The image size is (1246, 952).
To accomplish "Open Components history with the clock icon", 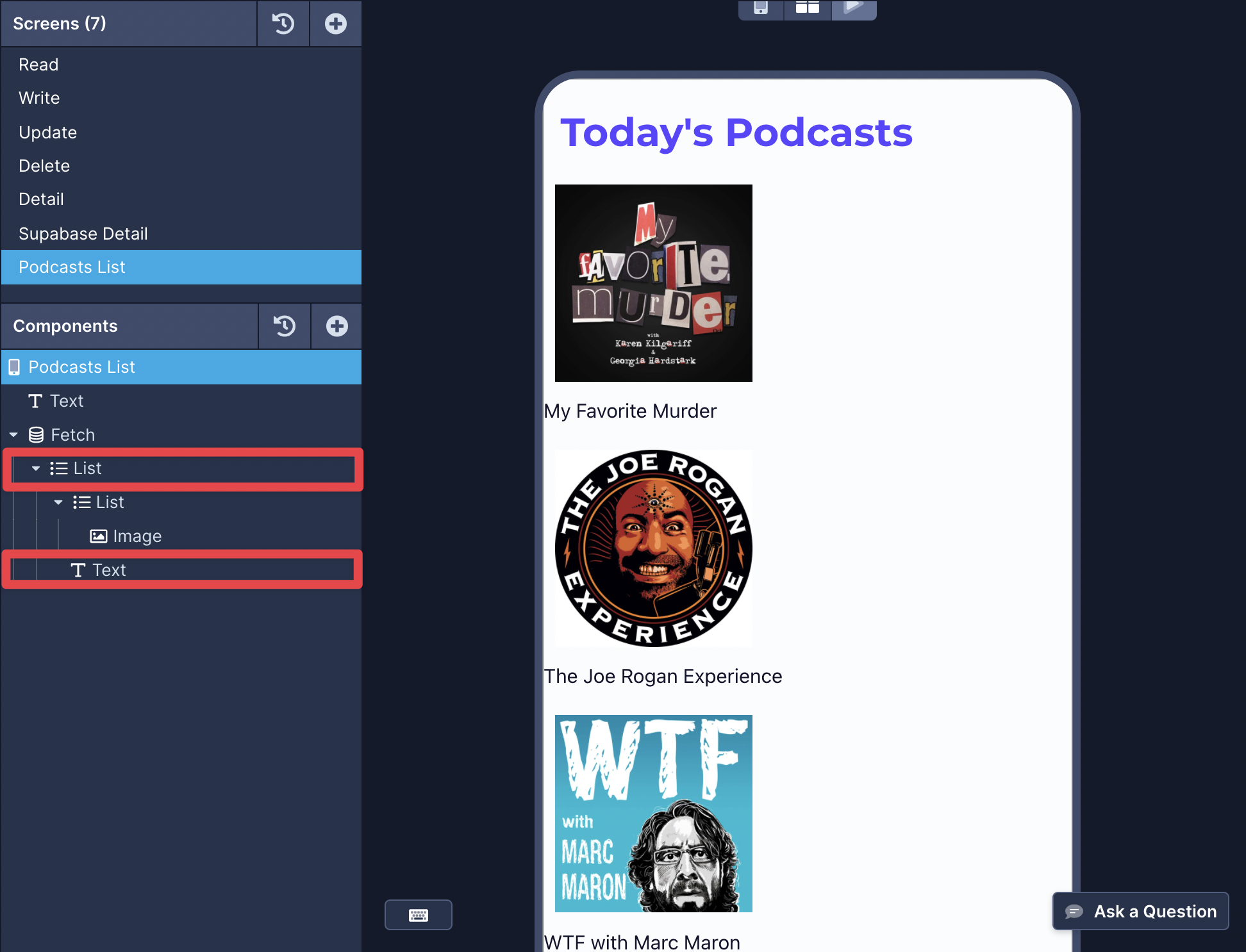I will 285,326.
